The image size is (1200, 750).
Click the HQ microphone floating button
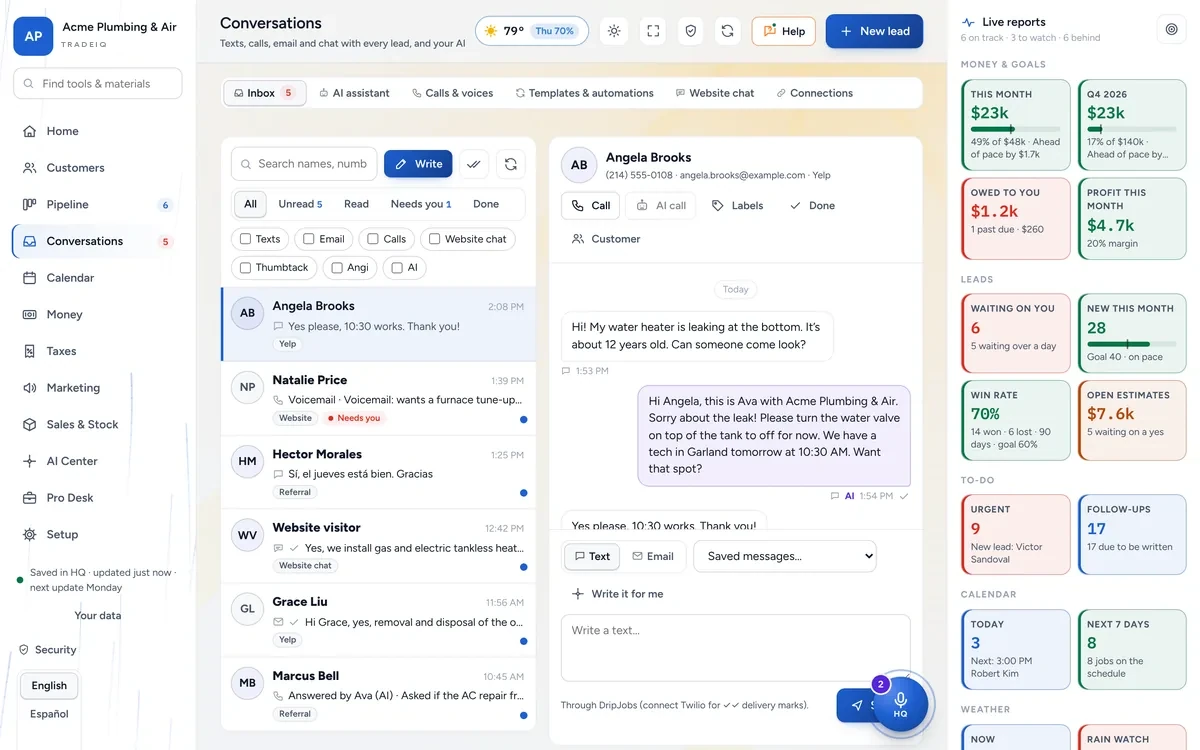pos(900,704)
